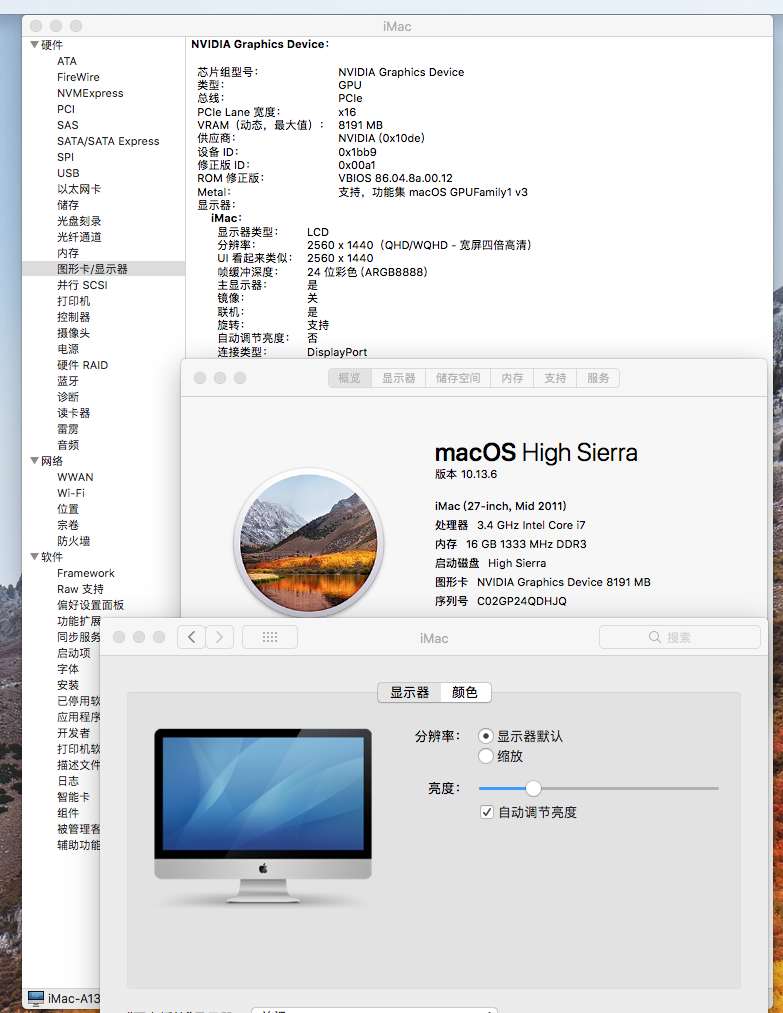Select ATA in the hardware list
This screenshot has height=1013, width=783.
click(67, 61)
